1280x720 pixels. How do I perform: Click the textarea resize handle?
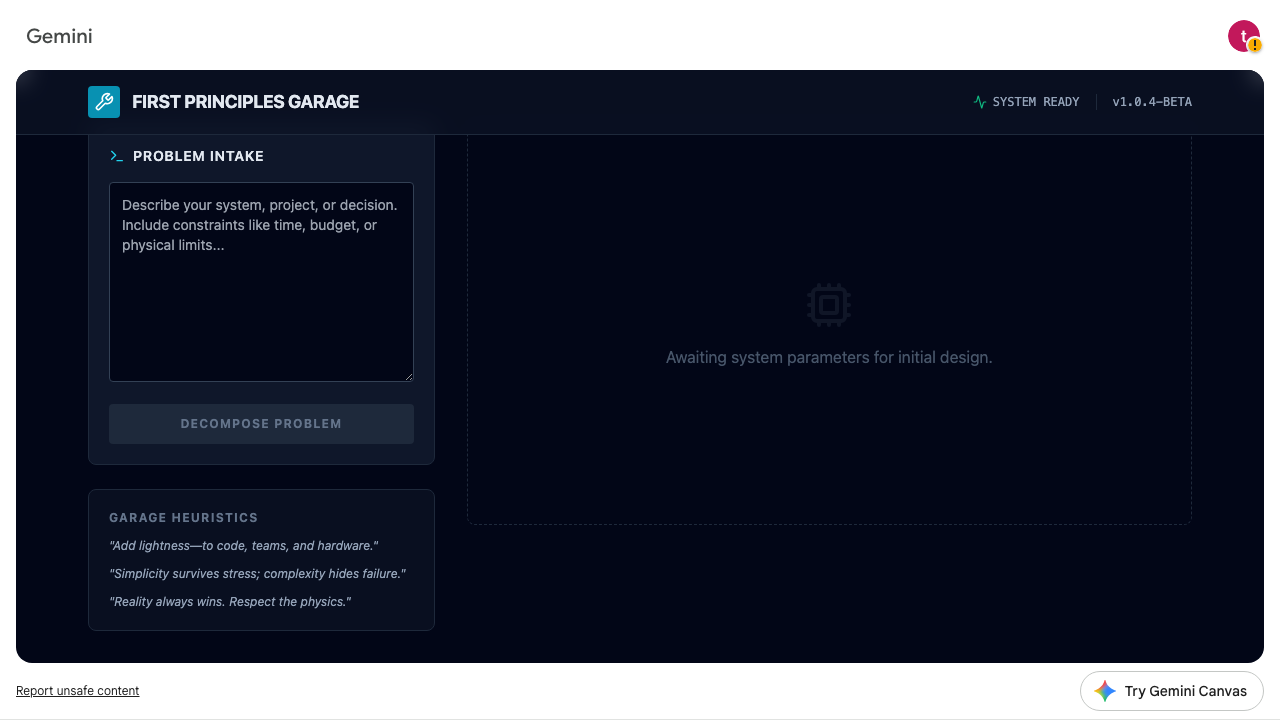click(408, 376)
